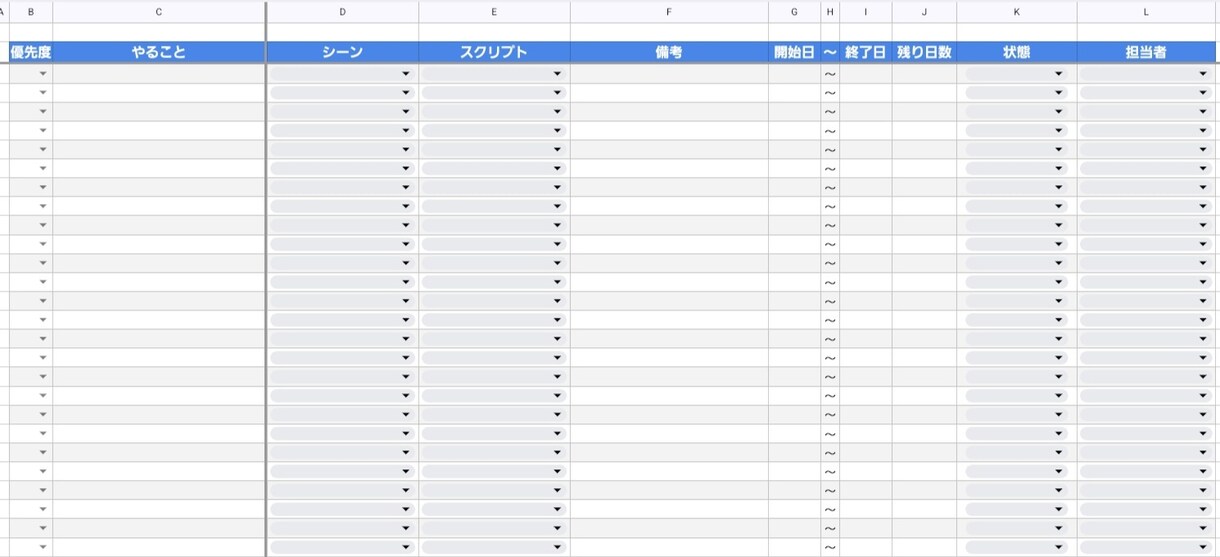Click the 〜 cell in first row below header
The height and width of the screenshot is (557, 1220).
point(830,74)
